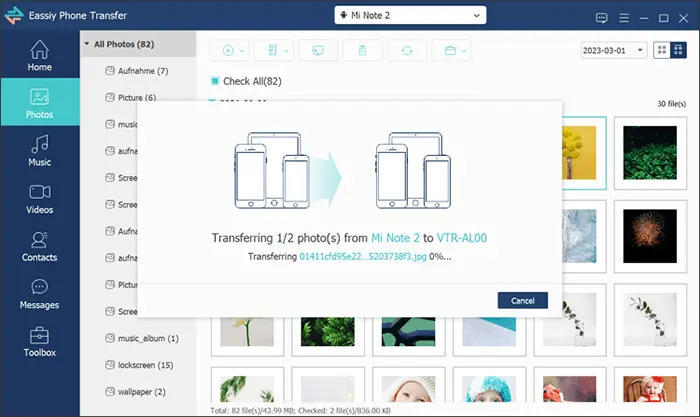This screenshot has width=700, height=417.
Task: Open the Toolbox section
Action: tap(40, 342)
